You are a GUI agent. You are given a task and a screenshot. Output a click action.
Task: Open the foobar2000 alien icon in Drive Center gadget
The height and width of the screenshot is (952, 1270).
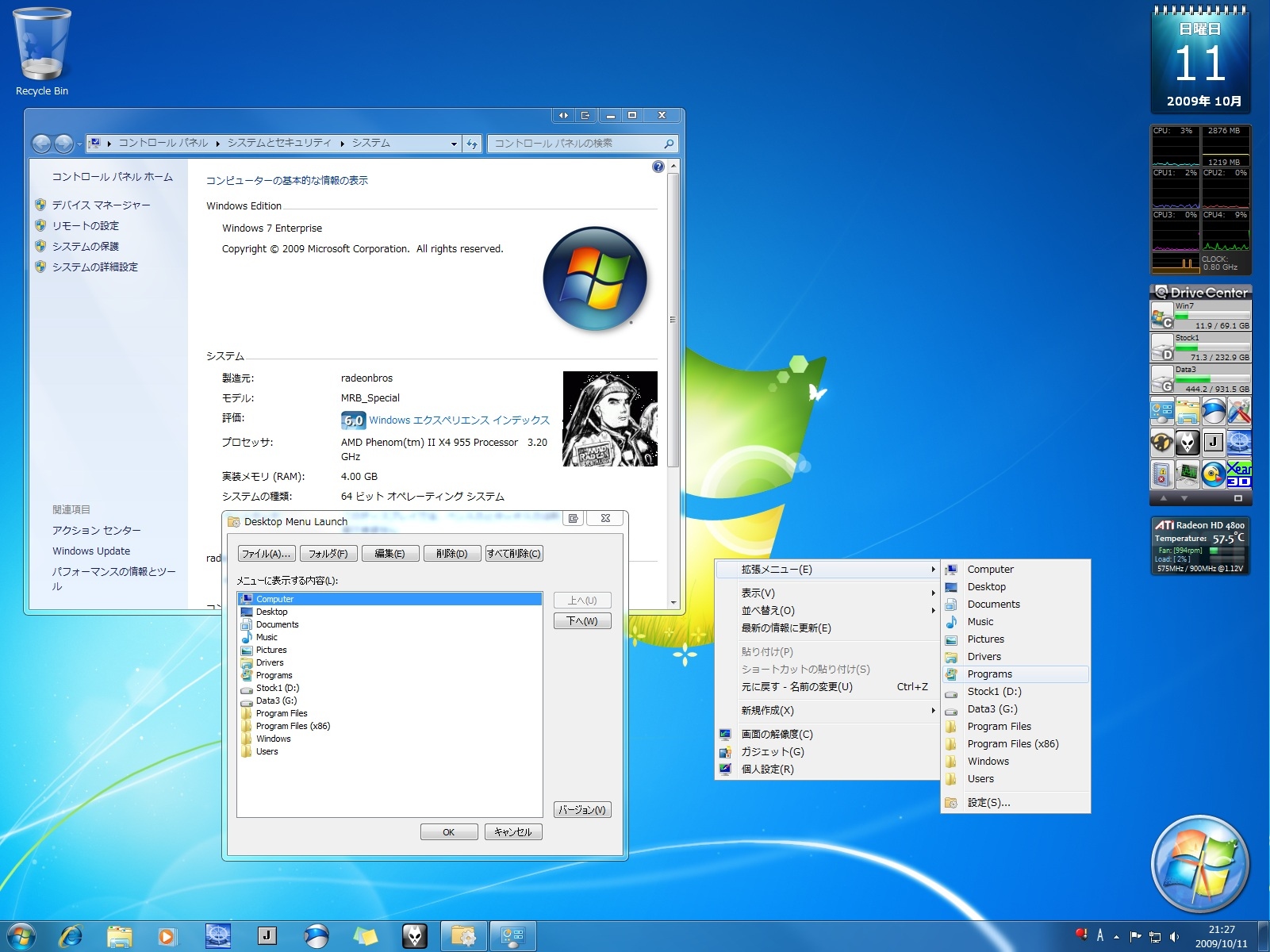coord(1188,442)
